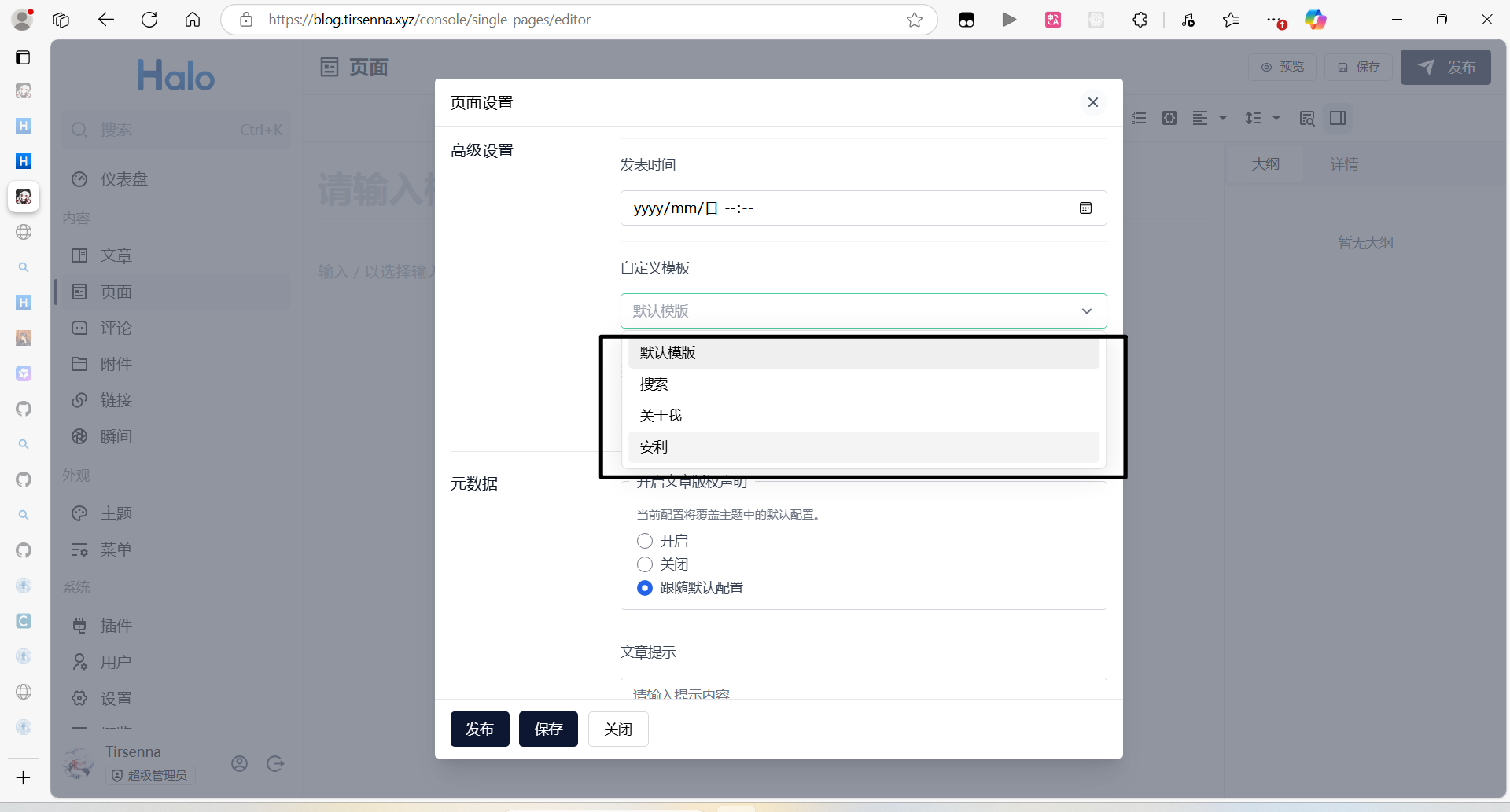Select the 跟随默认配置 radio option
Viewport: 1510px width, 812px height.
pos(645,588)
